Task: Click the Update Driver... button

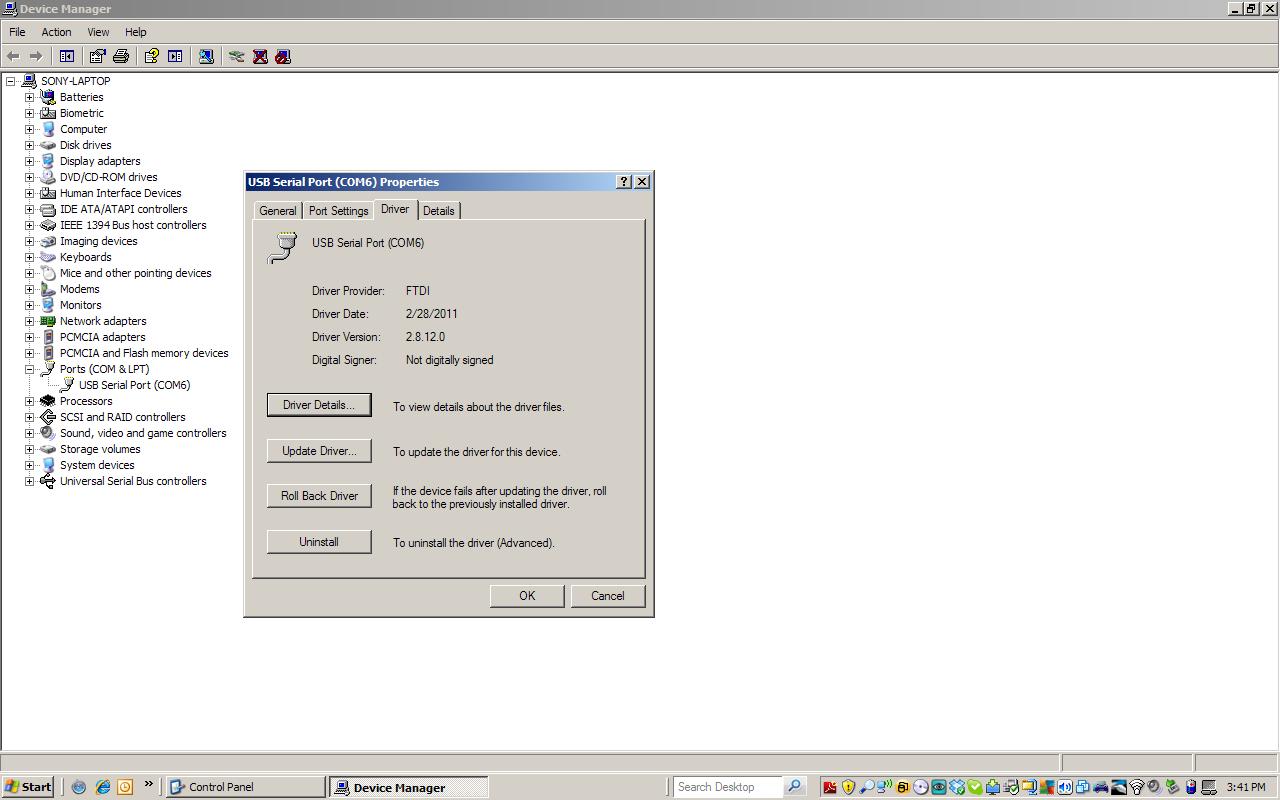Action: click(319, 451)
